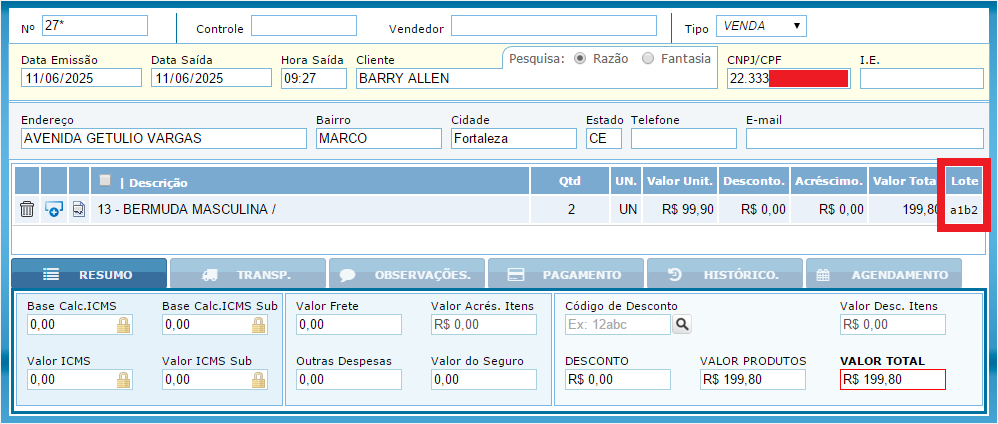
Task: Delete the Bermuda Masculina item with trash icon
Action: (27, 209)
